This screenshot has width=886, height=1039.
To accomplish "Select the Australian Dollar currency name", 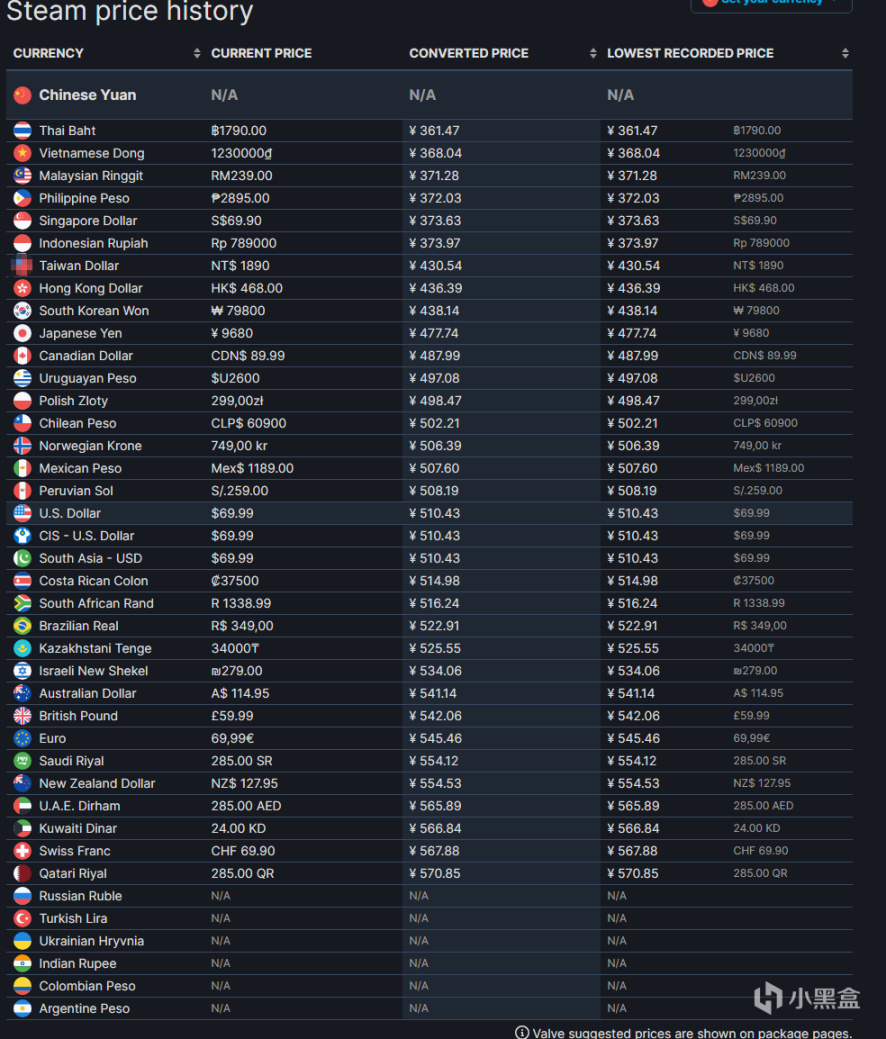I will click(x=87, y=694).
